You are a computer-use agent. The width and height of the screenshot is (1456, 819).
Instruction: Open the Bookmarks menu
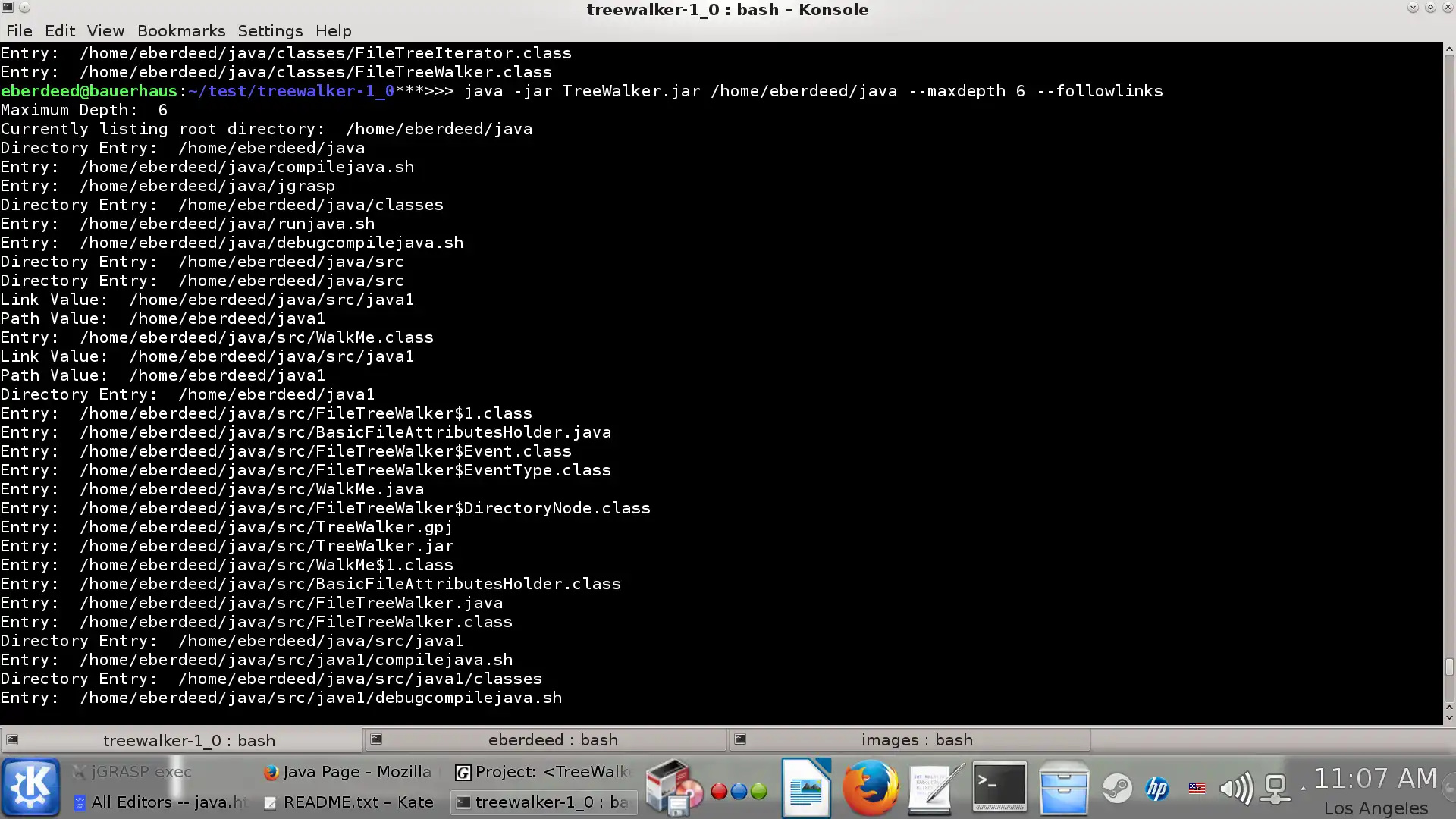[x=180, y=31]
